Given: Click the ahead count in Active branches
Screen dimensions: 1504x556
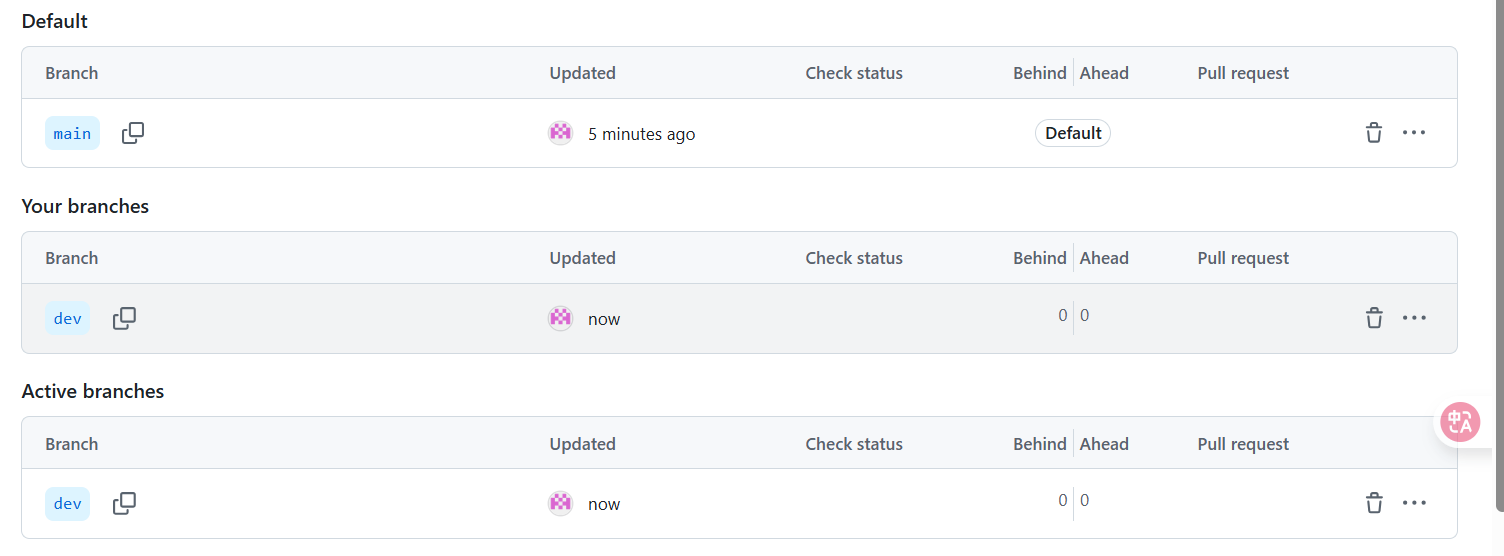Looking at the screenshot, I should pos(1085,501).
